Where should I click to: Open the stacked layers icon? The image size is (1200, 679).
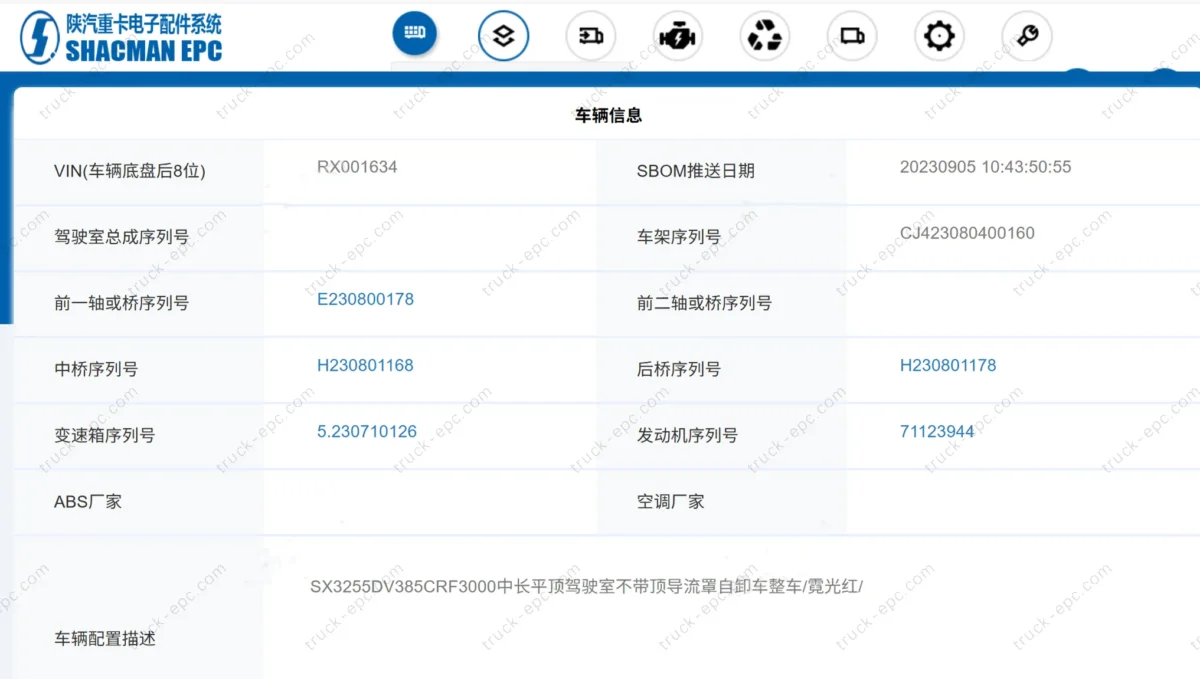(x=503, y=36)
